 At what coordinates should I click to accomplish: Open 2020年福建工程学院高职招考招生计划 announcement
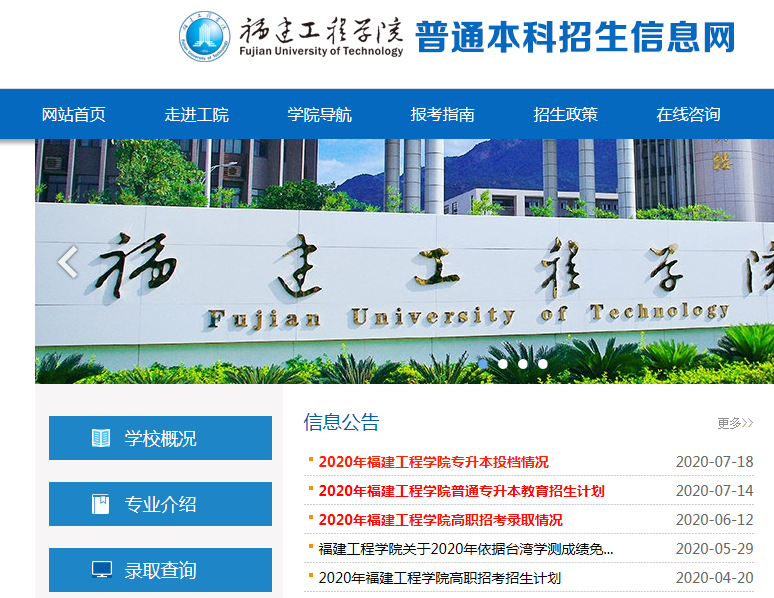(440, 578)
